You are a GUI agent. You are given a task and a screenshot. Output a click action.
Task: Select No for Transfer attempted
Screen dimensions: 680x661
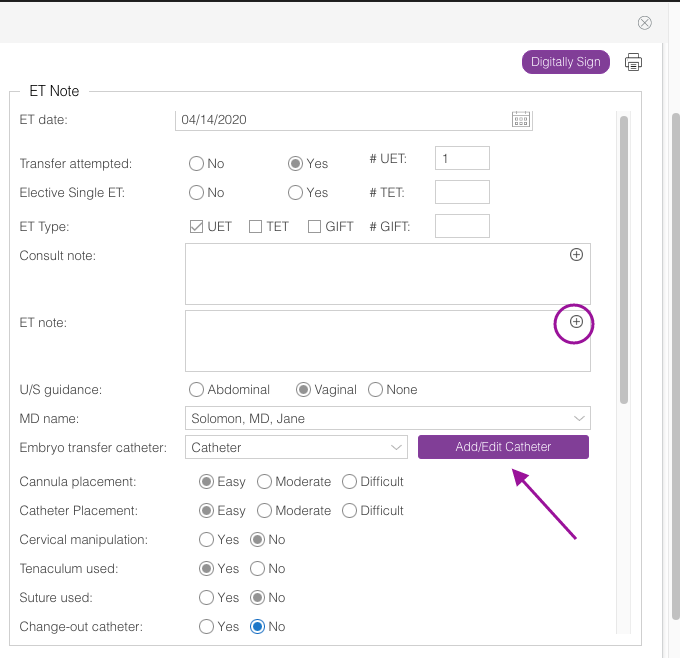click(x=197, y=164)
